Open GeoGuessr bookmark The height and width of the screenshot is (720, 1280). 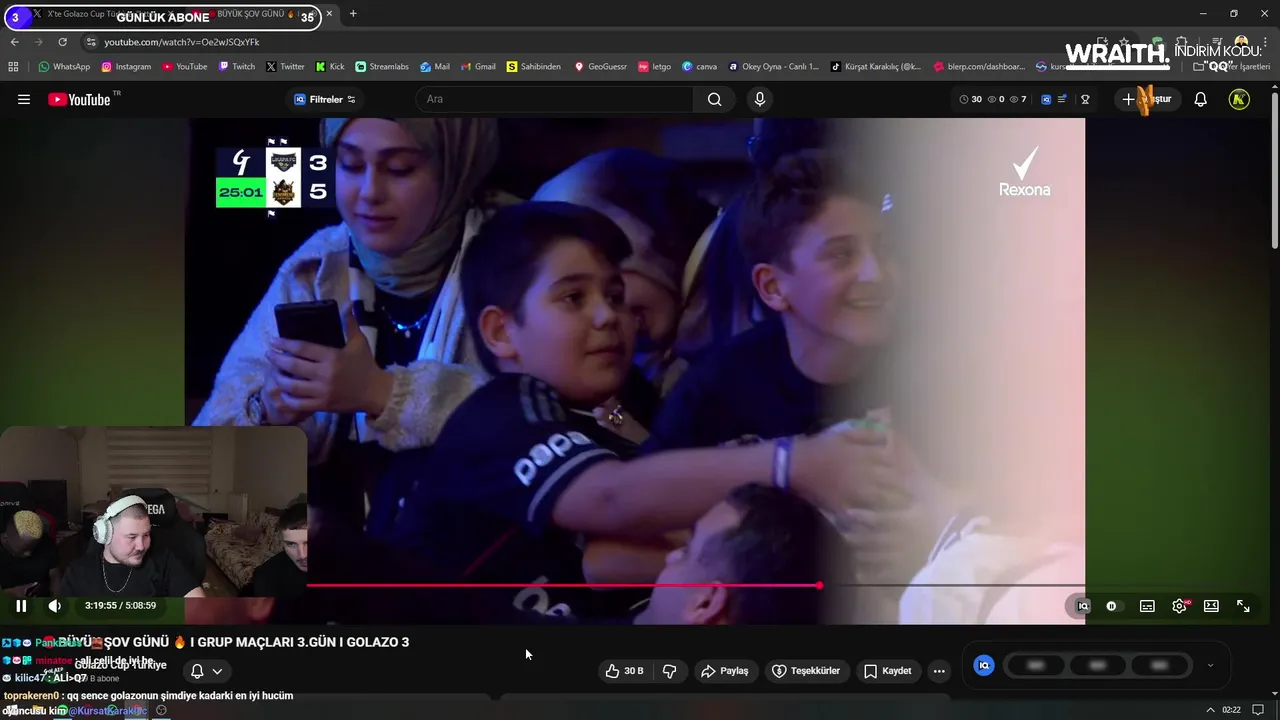click(600, 67)
